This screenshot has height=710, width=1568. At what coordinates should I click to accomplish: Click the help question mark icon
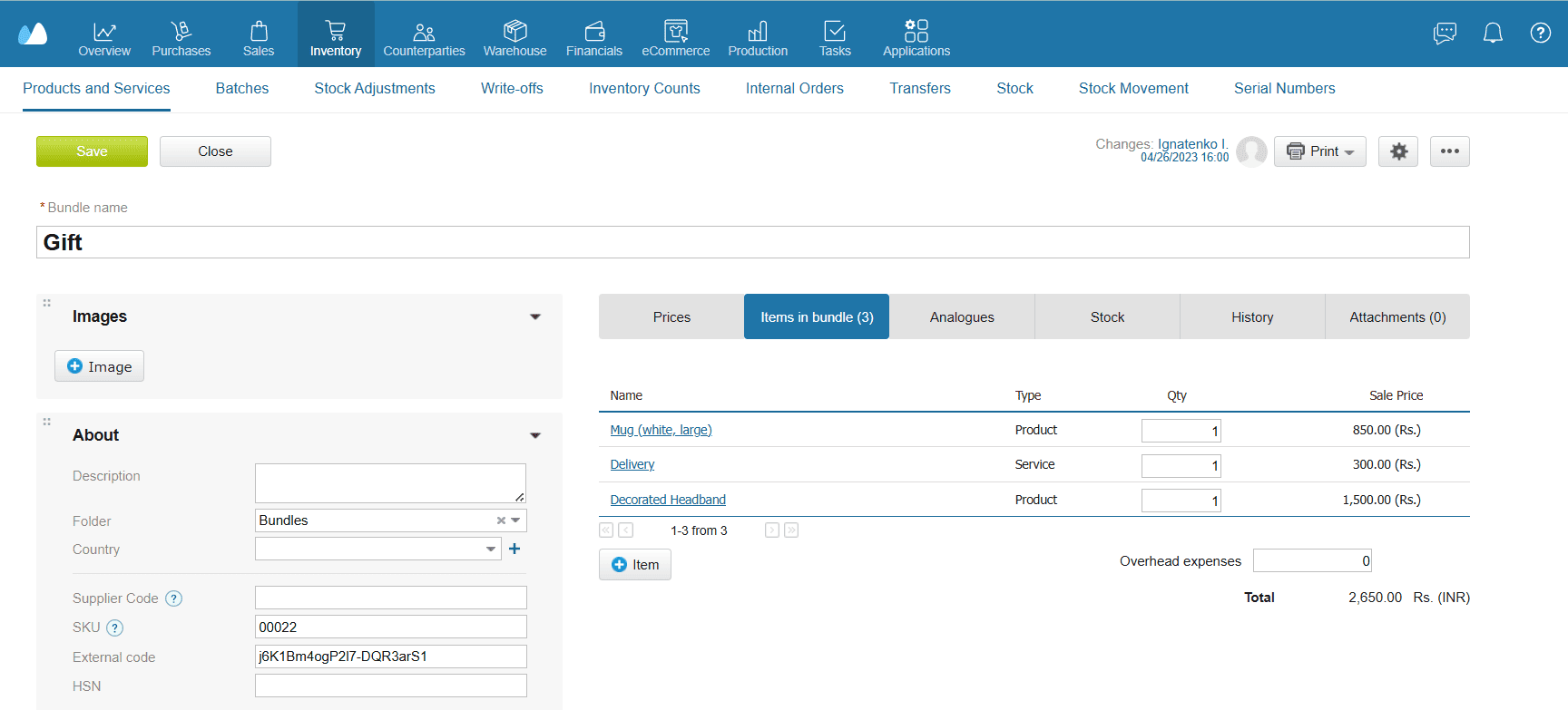tap(1540, 34)
